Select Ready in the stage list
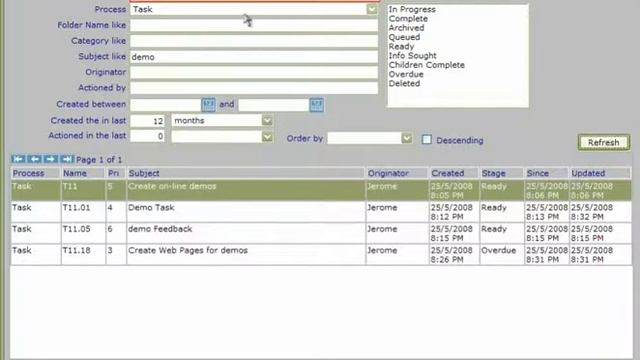Viewport: 640px width, 360px height. point(401,47)
